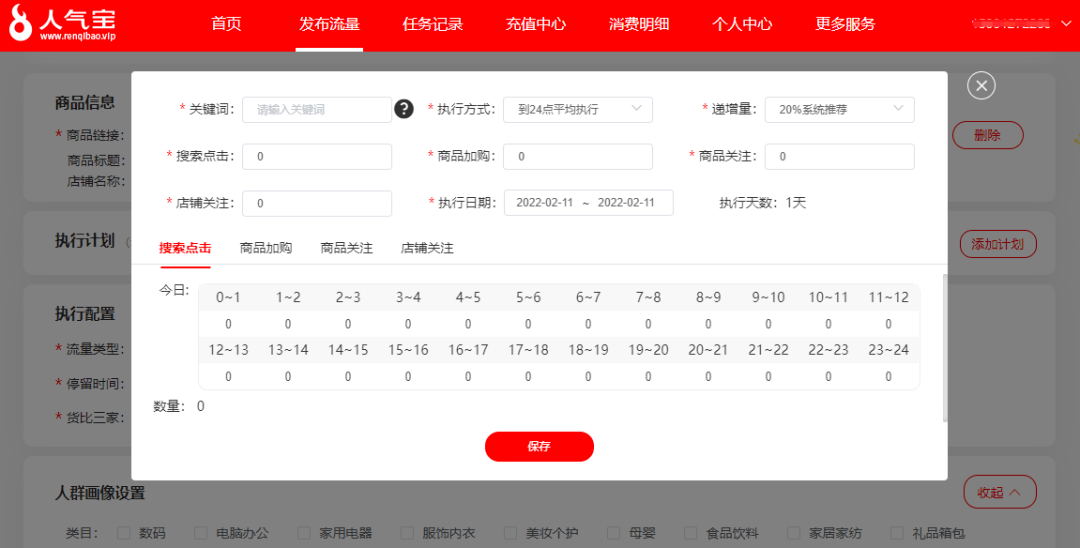This screenshot has width=1080, height=548.
Task: Expand the 递增量 dropdown
Action: pos(839,109)
